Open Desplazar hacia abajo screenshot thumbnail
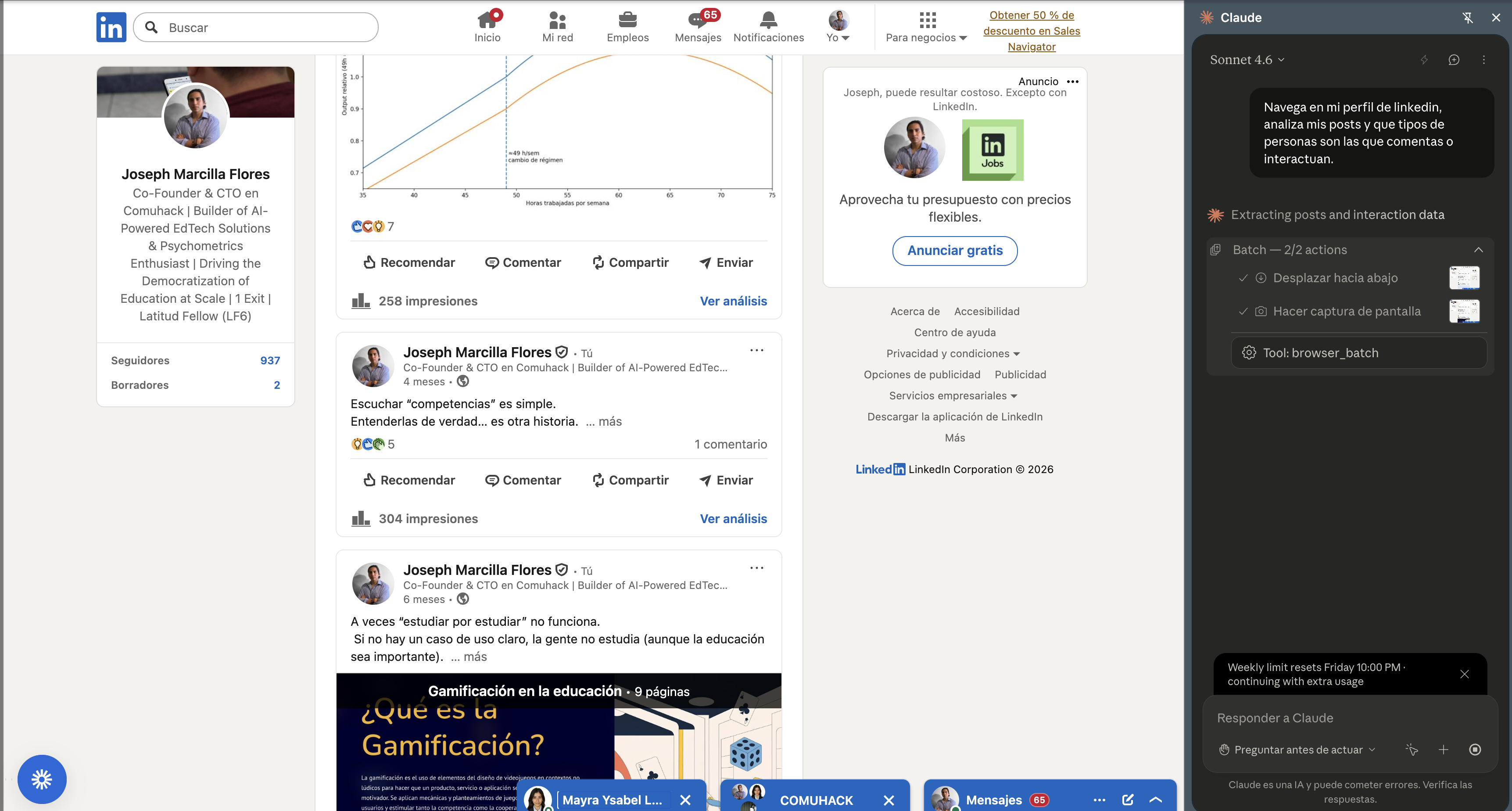 pos(1464,278)
